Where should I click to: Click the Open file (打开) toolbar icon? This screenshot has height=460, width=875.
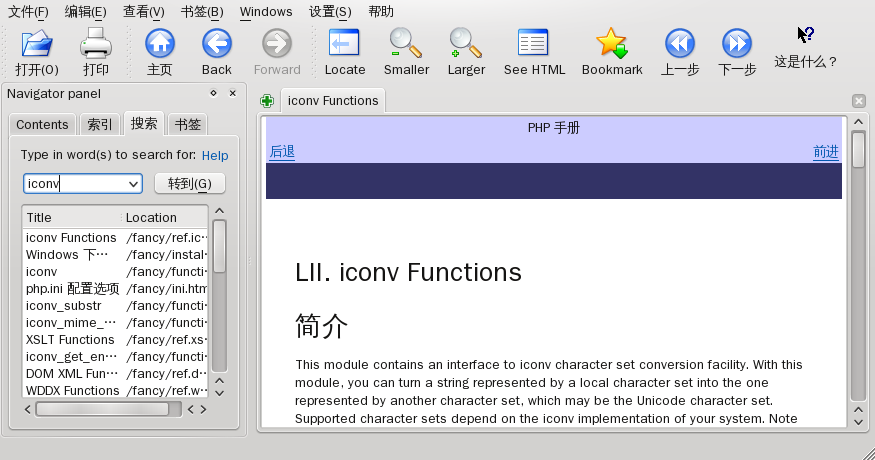click(x=37, y=44)
